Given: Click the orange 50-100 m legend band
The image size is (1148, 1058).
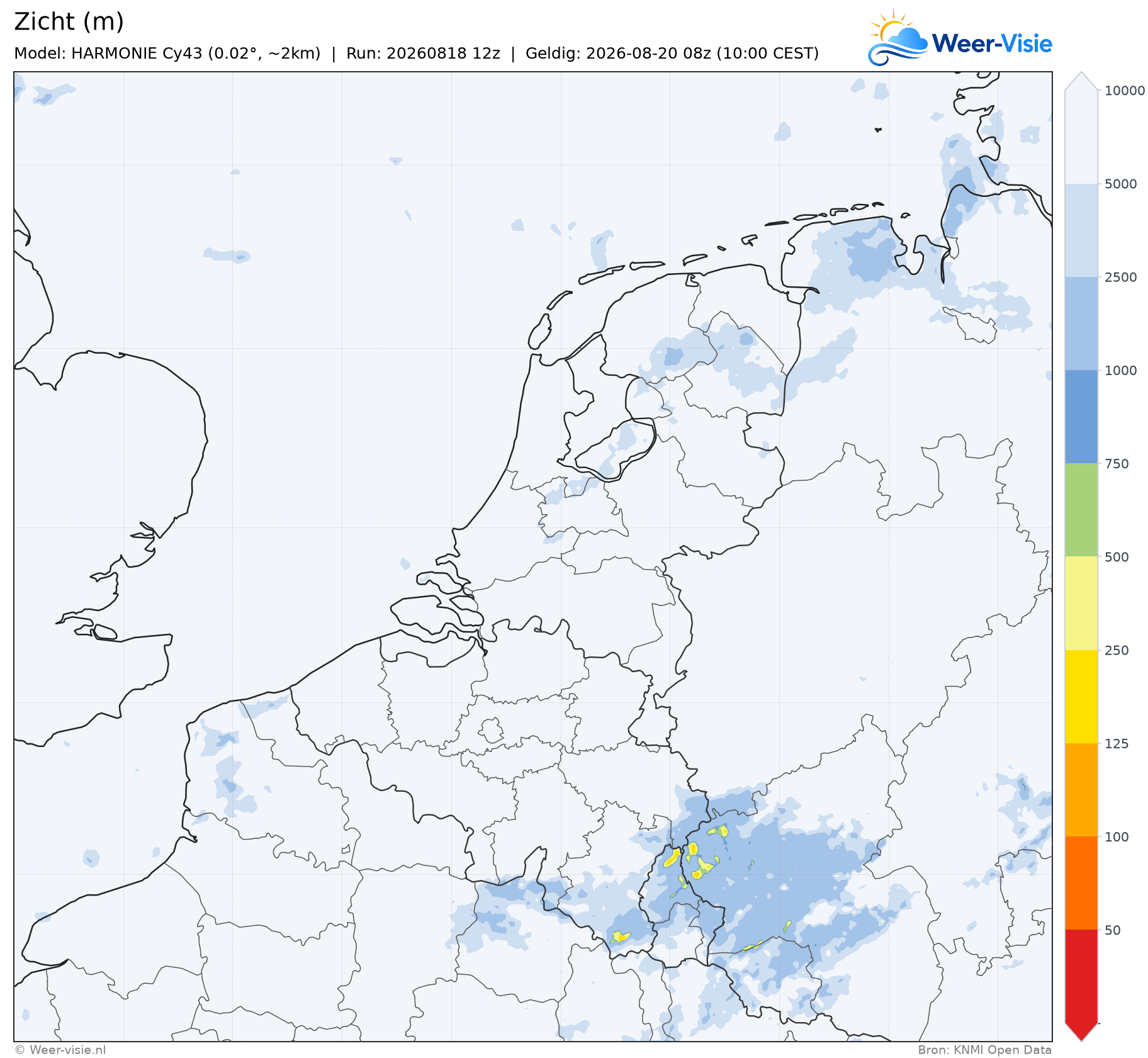Looking at the screenshot, I should tap(1081, 883).
